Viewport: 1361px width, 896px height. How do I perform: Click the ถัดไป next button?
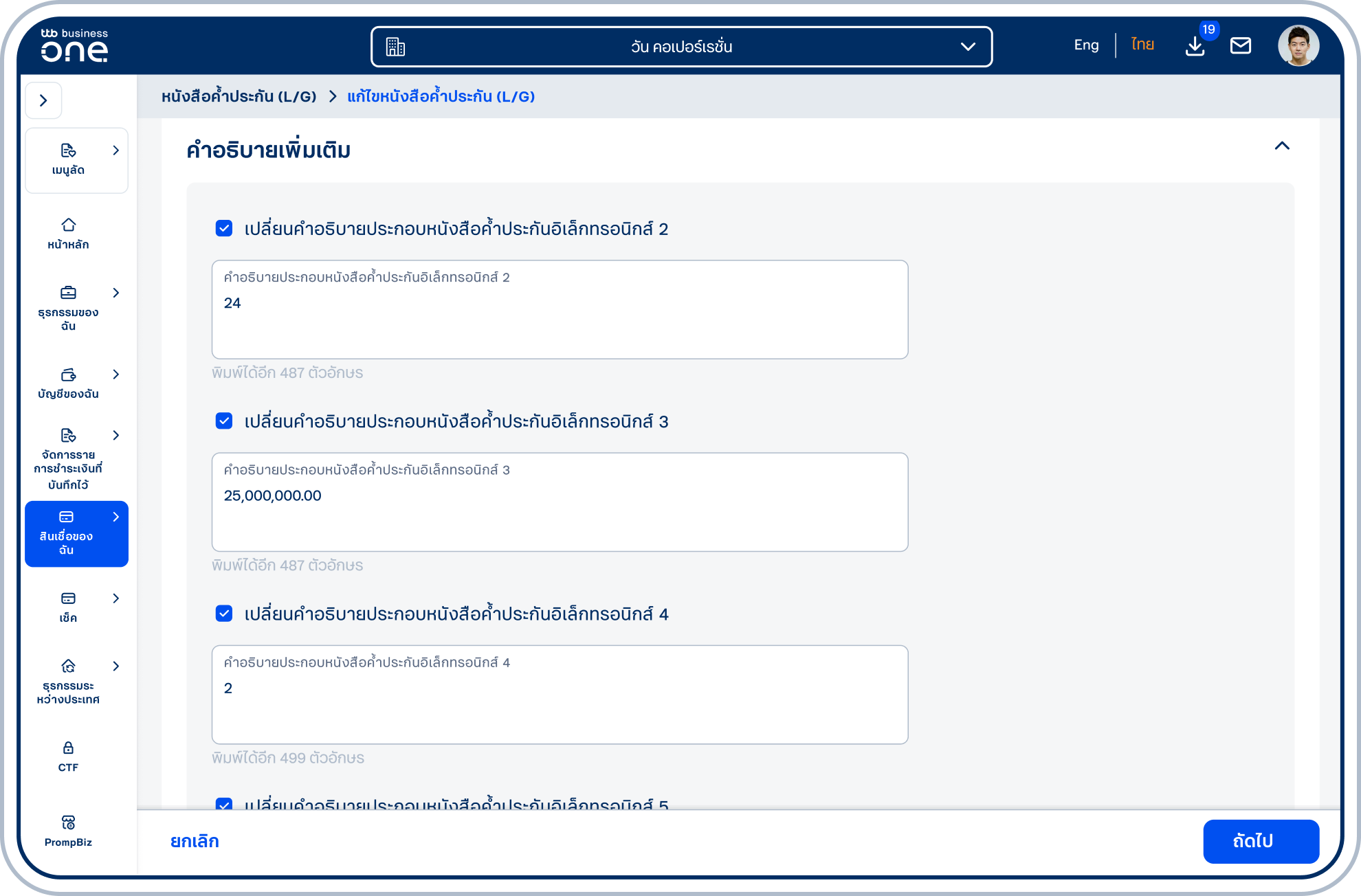pos(1261,841)
